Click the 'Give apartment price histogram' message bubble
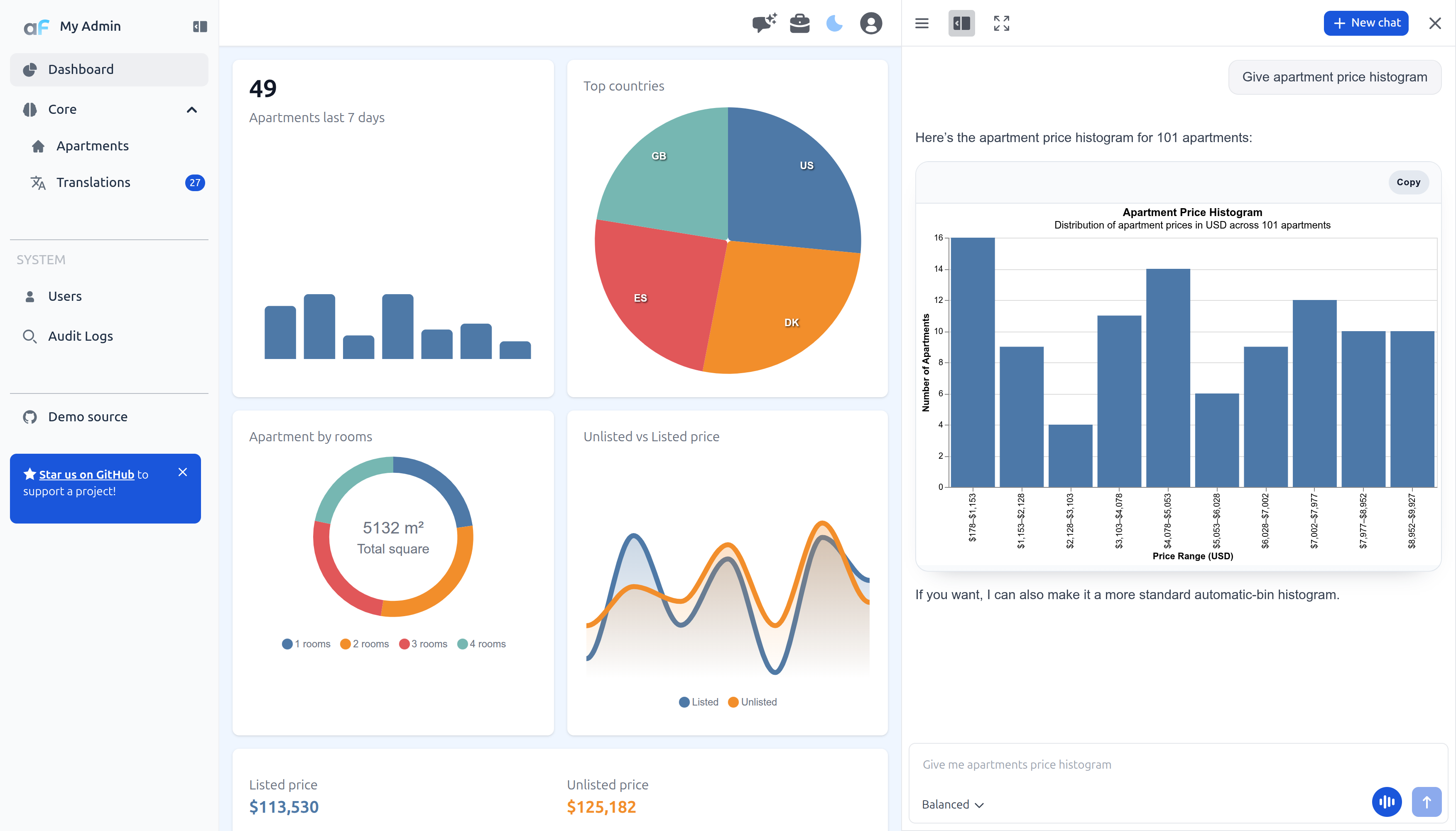Screen dimensions: 1456x831 point(1334,77)
